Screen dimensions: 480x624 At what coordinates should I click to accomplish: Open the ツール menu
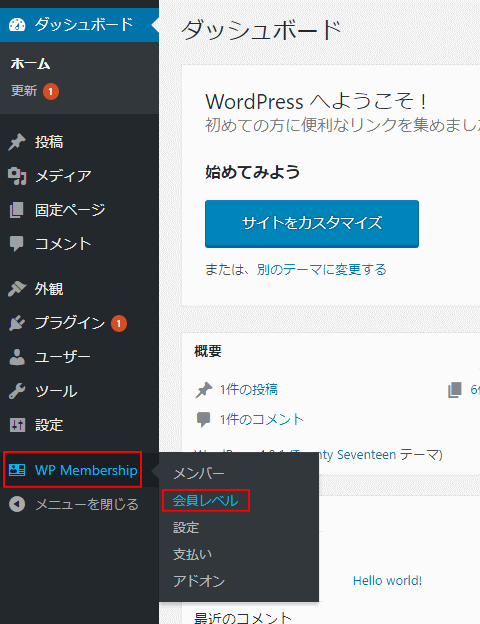coord(79,391)
